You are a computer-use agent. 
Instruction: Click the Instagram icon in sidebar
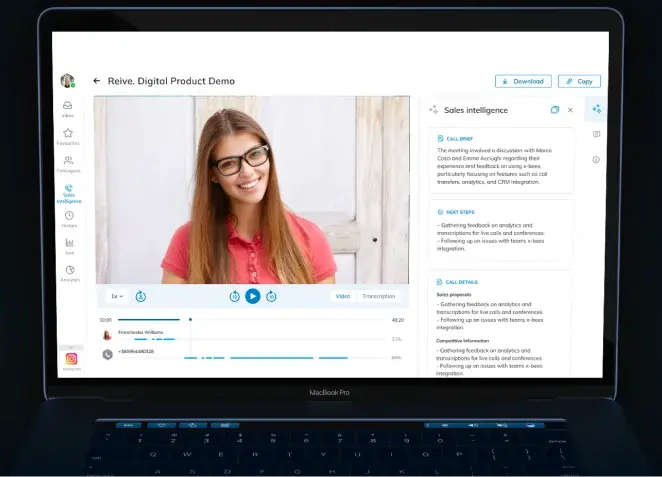71,358
